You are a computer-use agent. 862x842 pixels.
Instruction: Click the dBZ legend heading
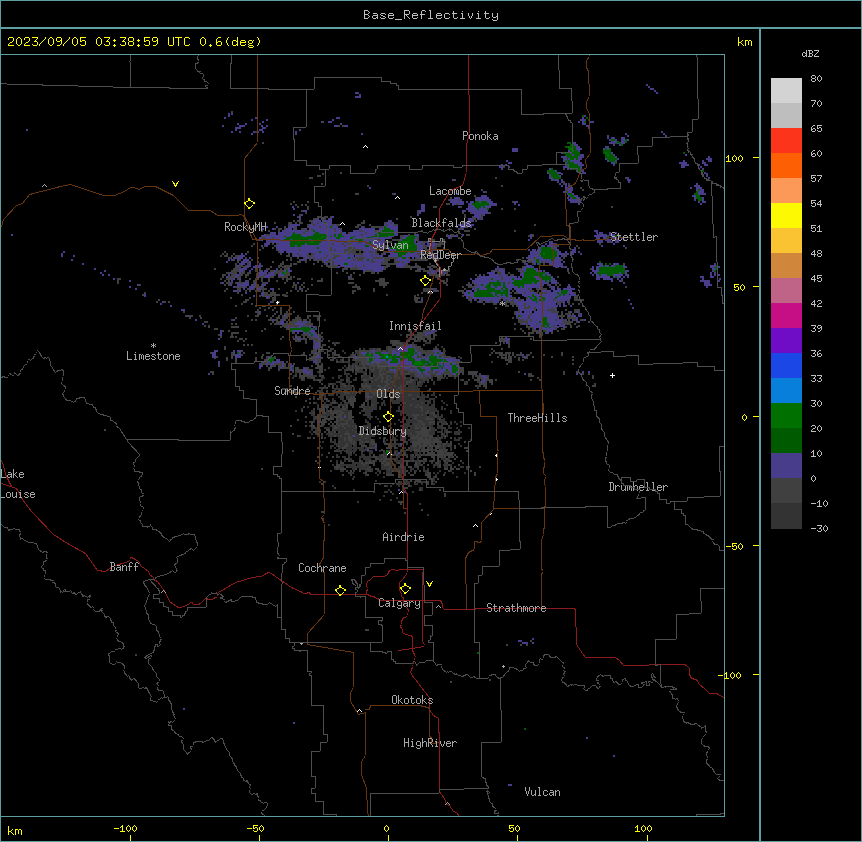[x=810, y=53]
